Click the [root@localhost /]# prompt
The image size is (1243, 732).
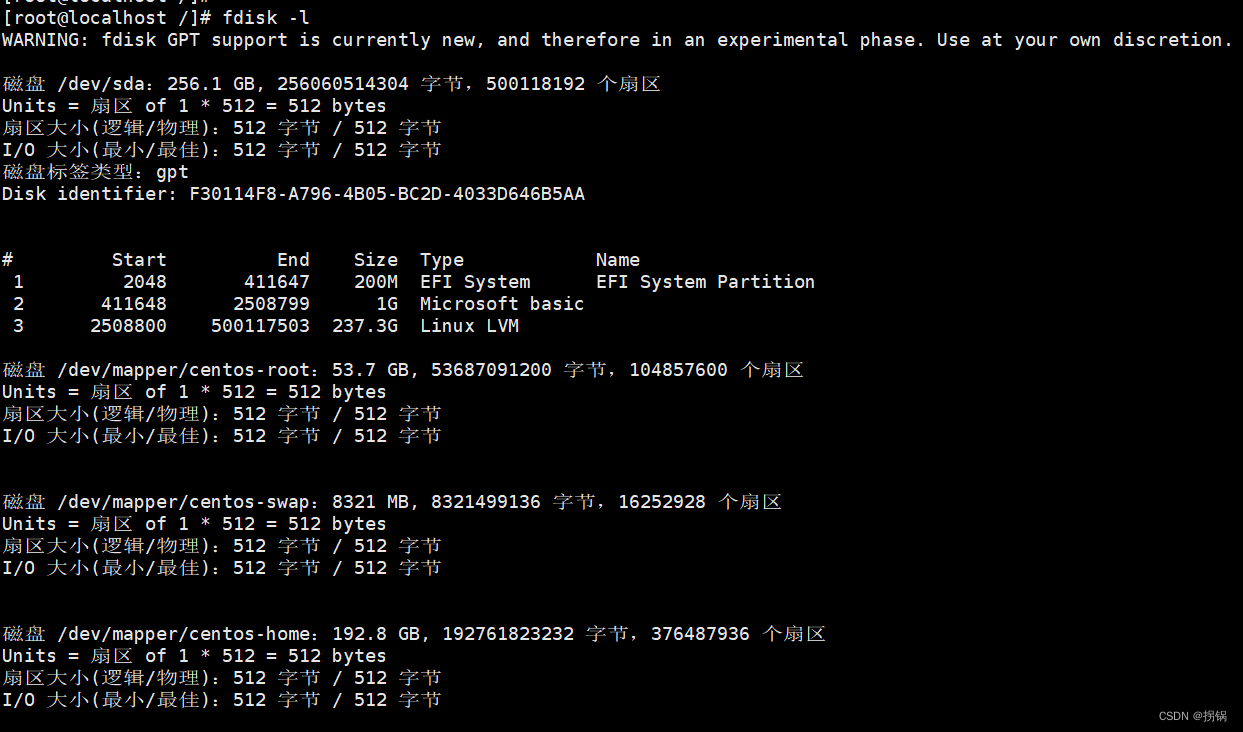tap(107, 18)
